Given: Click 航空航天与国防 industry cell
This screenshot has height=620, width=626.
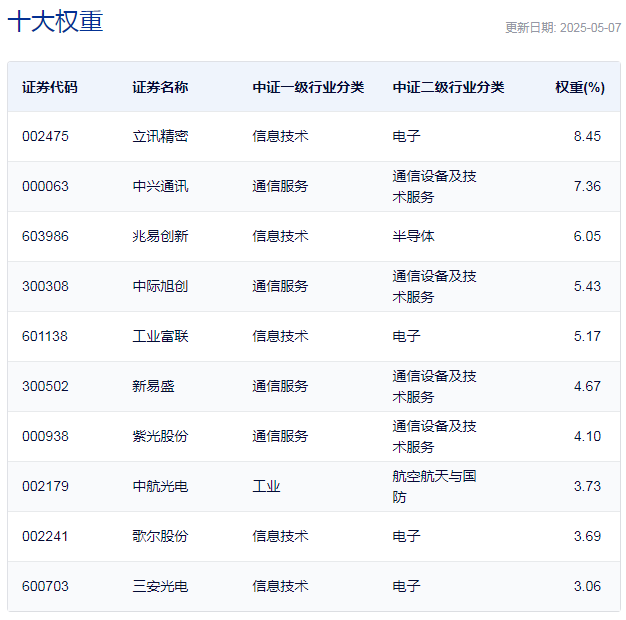Looking at the screenshot, I should pos(434,486).
